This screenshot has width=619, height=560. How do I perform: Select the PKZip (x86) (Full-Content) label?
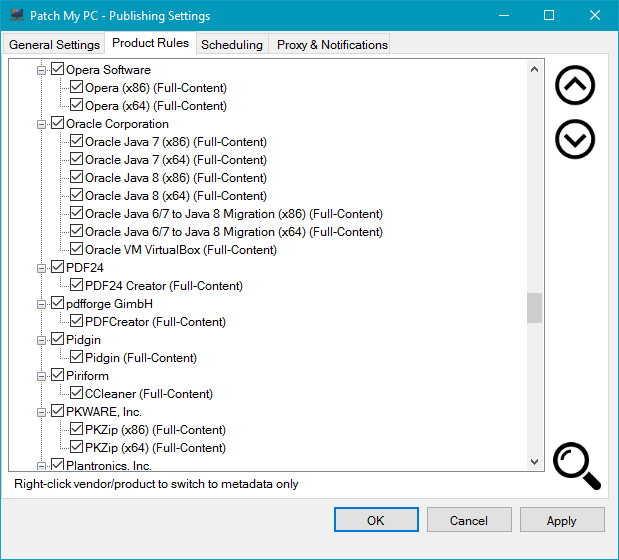click(156, 430)
